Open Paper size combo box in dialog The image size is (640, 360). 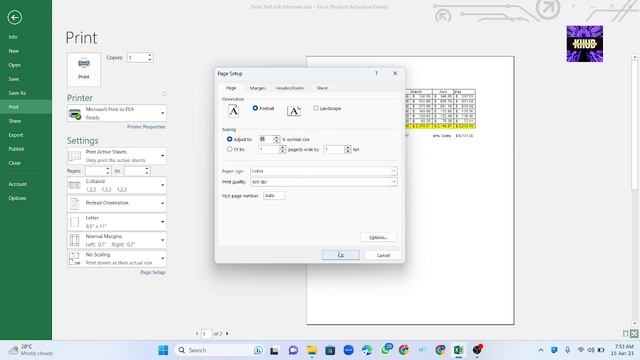[x=323, y=171]
